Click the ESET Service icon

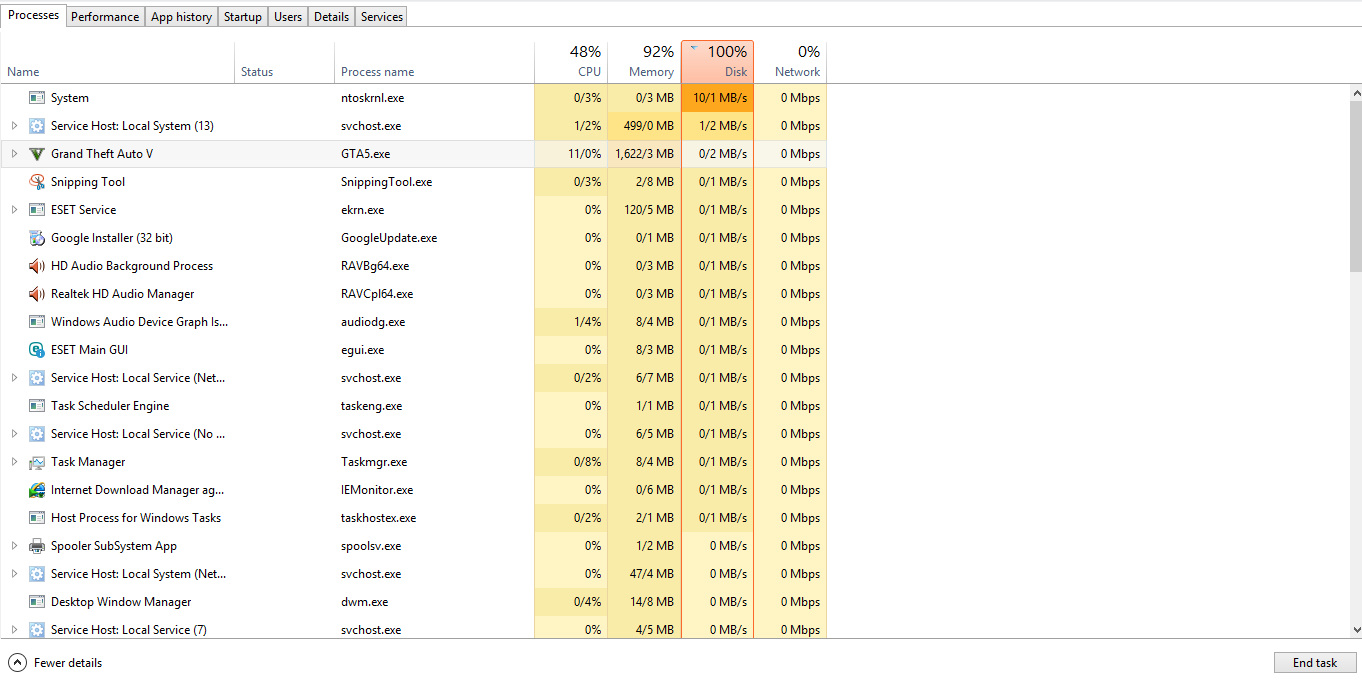pyautogui.click(x=37, y=210)
